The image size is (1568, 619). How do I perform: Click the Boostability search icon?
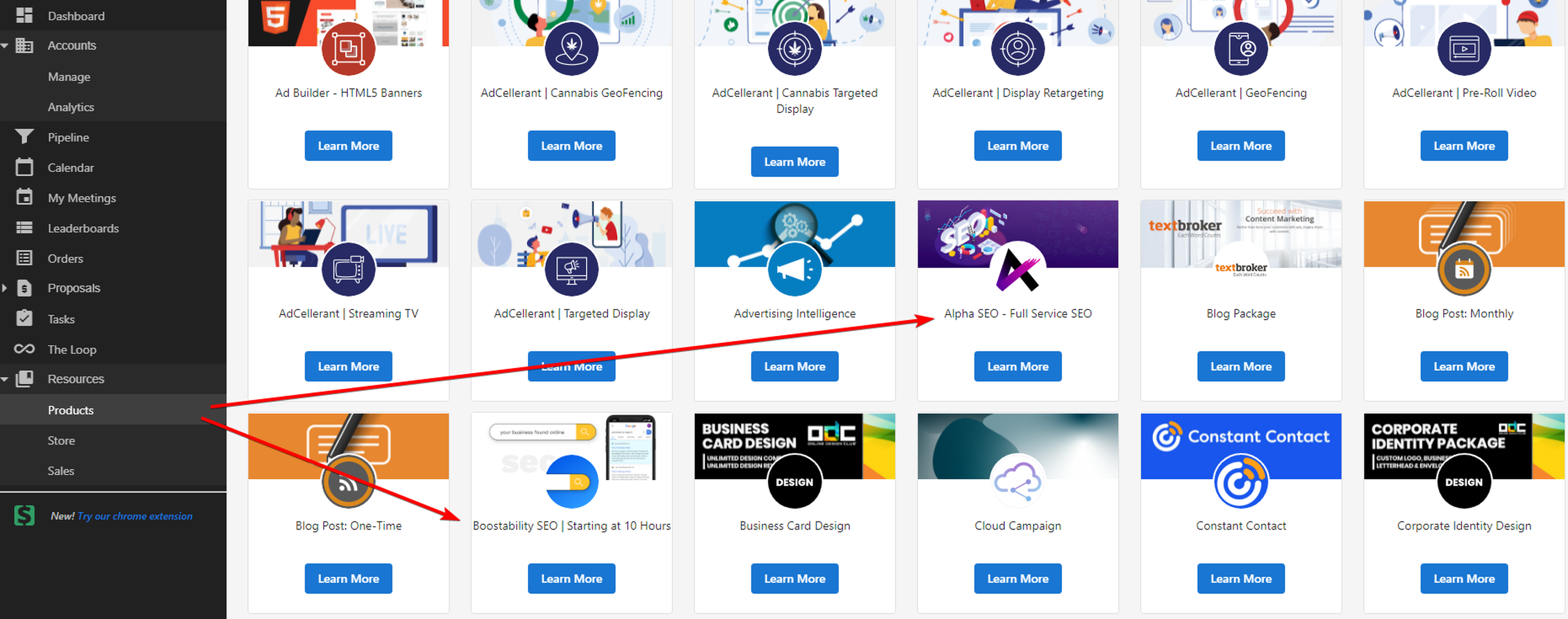pyautogui.click(x=571, y=481)
